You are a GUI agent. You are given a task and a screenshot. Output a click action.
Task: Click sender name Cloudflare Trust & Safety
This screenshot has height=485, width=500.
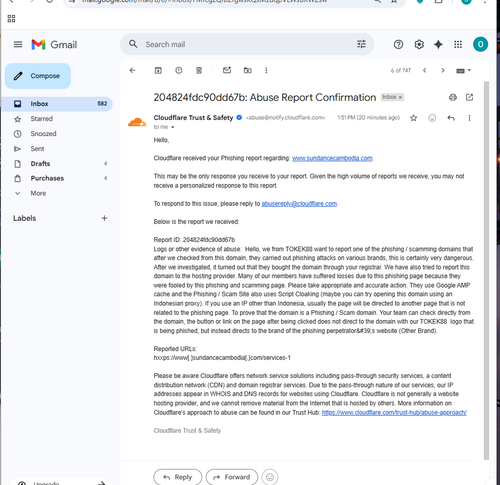(x=193, y=117)
